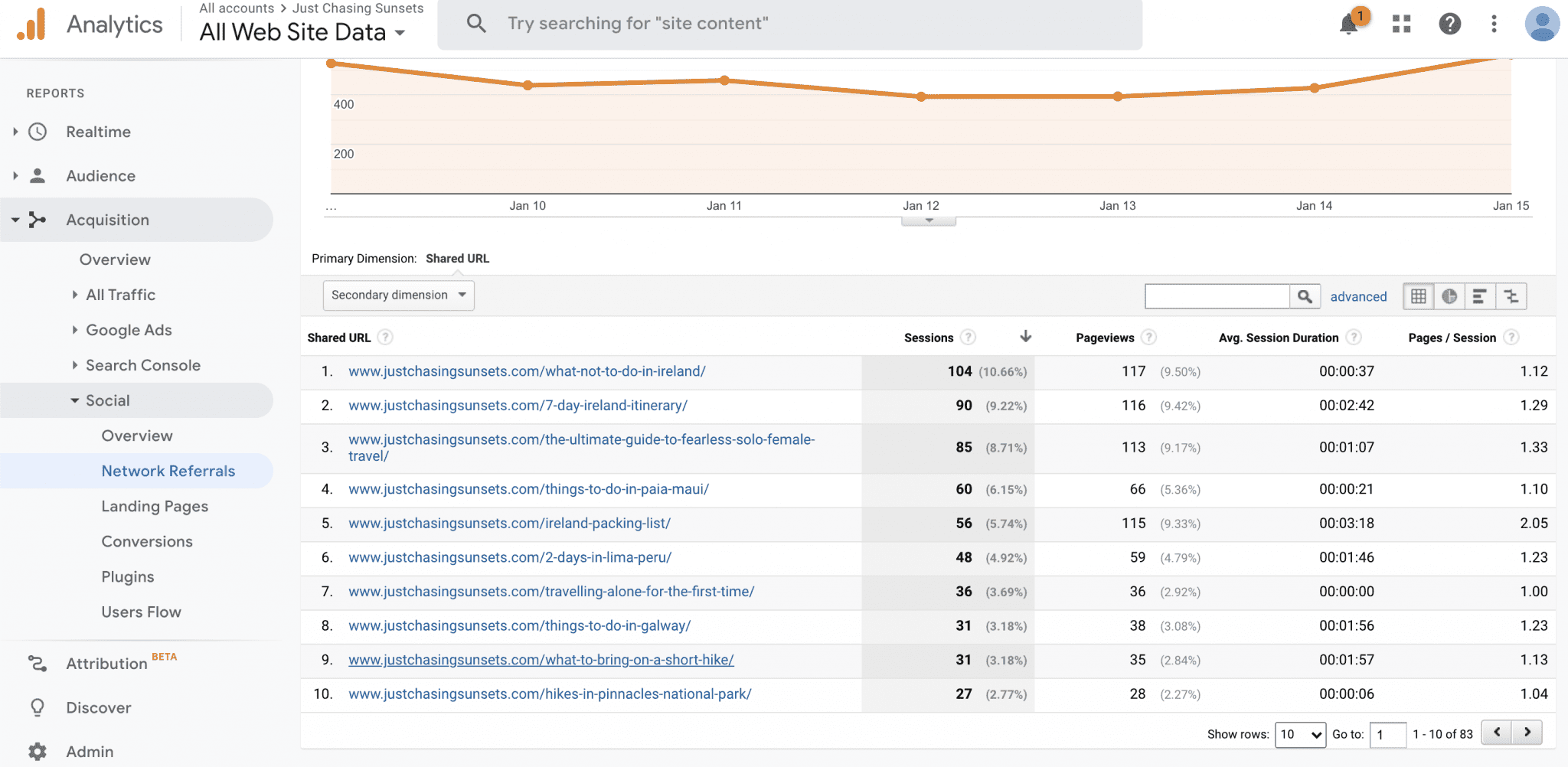The image size is (1568, 767).
Task: Open the Conversions report
Action: [146, 541]
